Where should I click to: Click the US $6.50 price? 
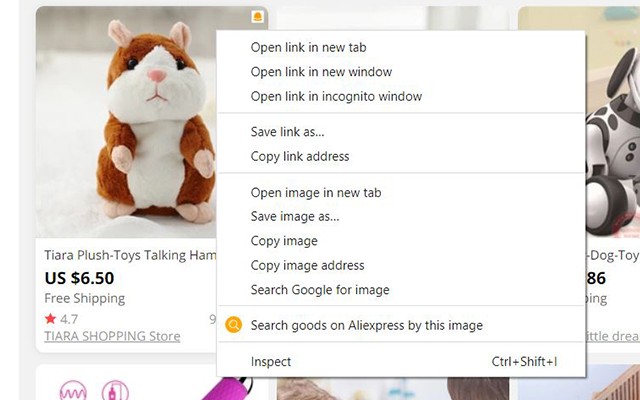pos(79,278)
